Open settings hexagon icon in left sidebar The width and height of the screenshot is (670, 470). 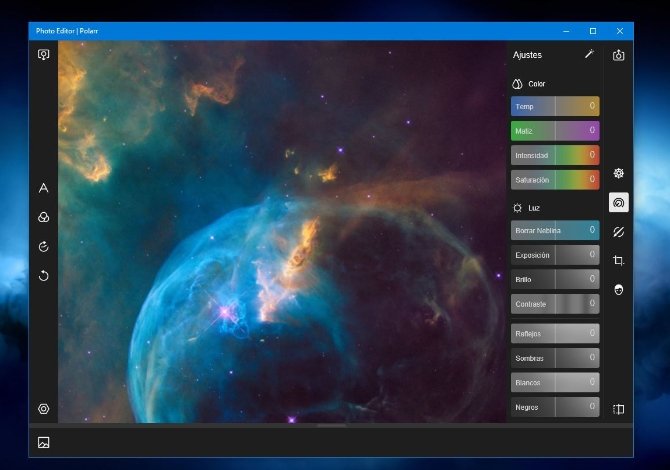point(44,409)
